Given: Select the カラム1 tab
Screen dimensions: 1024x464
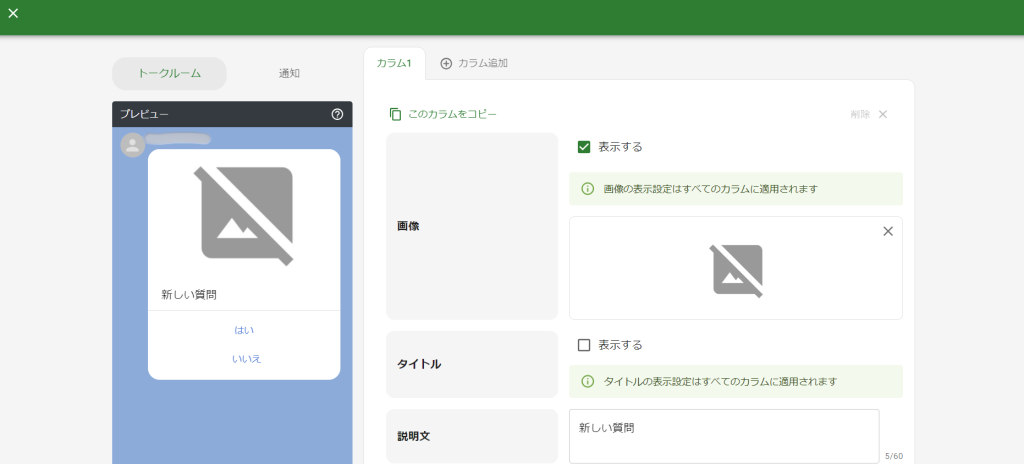Looking at the screenshot, I should coord(394,63).
